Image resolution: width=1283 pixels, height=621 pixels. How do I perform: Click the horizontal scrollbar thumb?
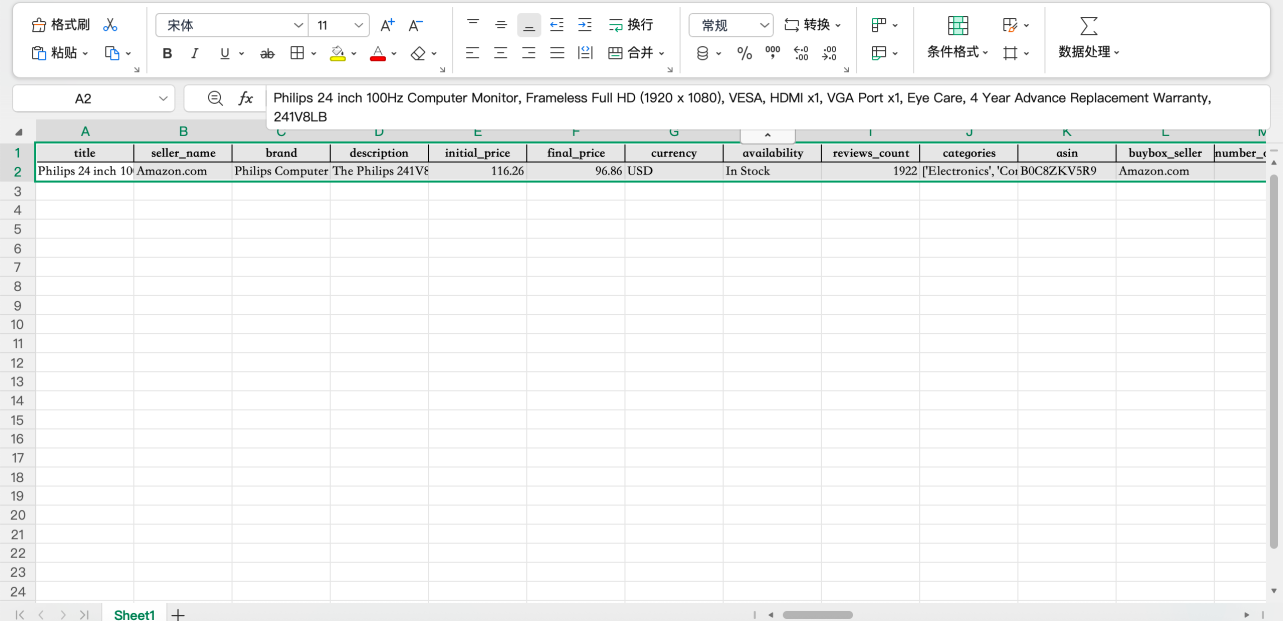pyautogui.click(x=818, y=615)
